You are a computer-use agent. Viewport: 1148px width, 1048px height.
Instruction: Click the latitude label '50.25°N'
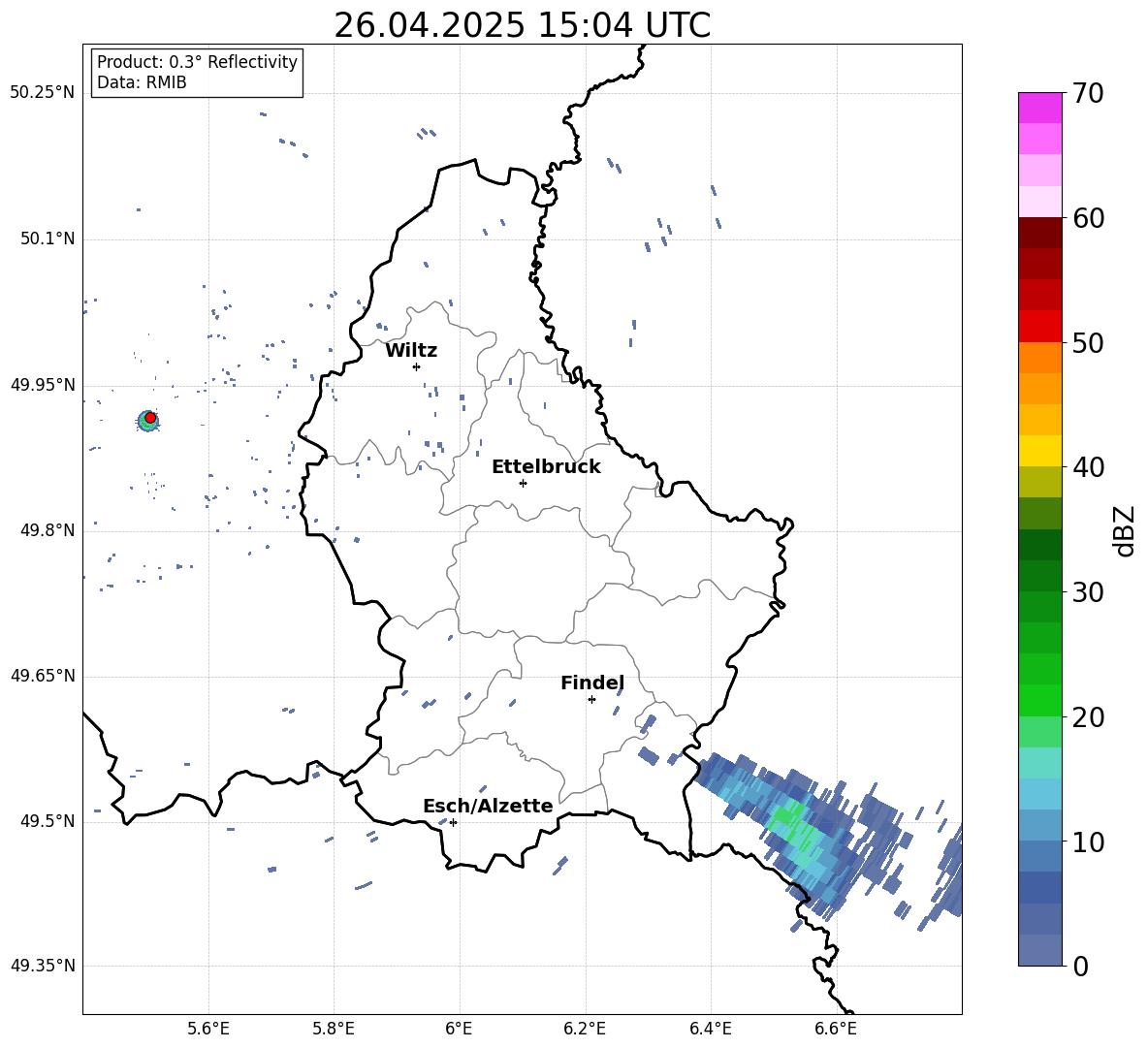coord(43,93)
